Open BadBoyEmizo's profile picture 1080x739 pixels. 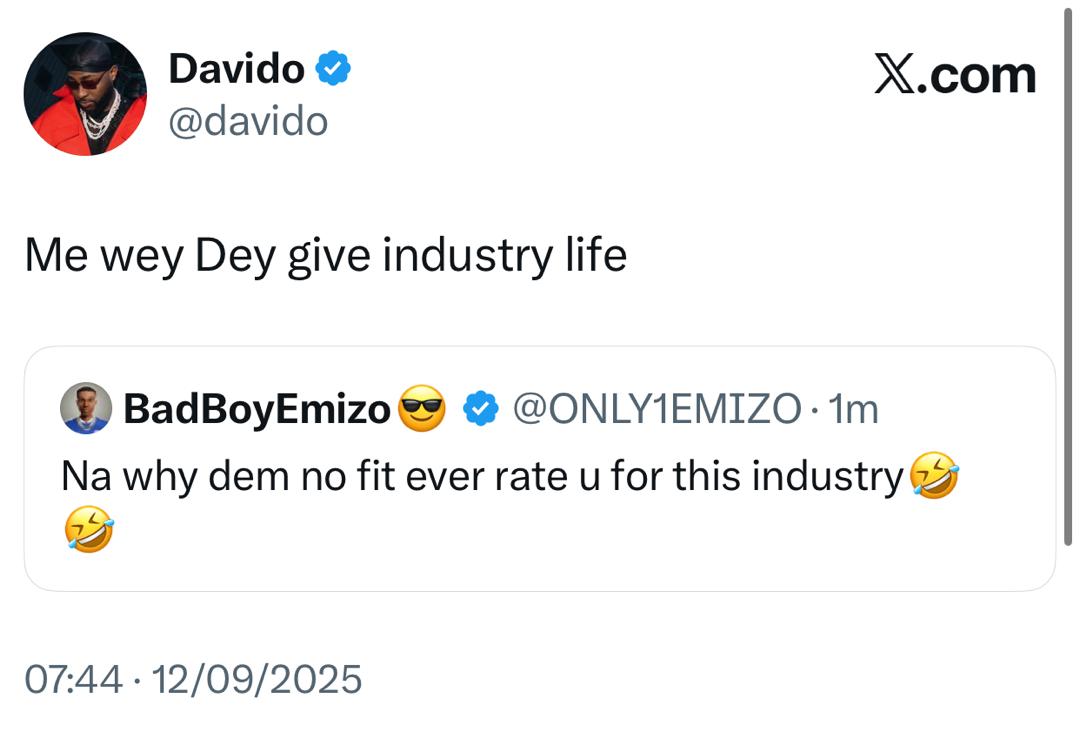pyautogui.click(x=85, y=406)
